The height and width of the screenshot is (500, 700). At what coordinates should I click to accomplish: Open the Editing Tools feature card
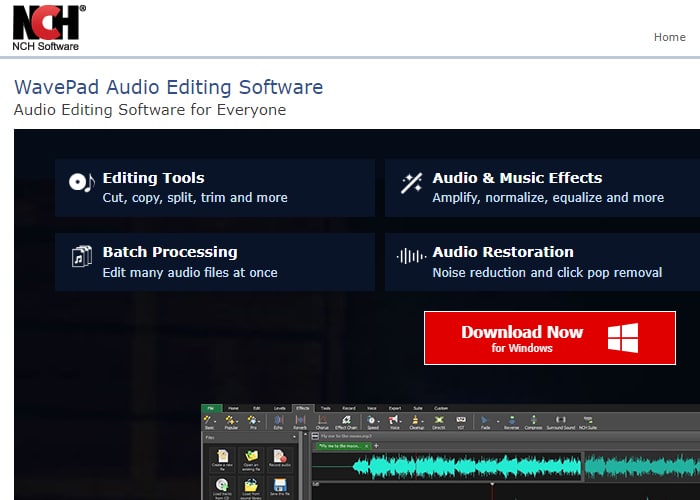[215, 188]
